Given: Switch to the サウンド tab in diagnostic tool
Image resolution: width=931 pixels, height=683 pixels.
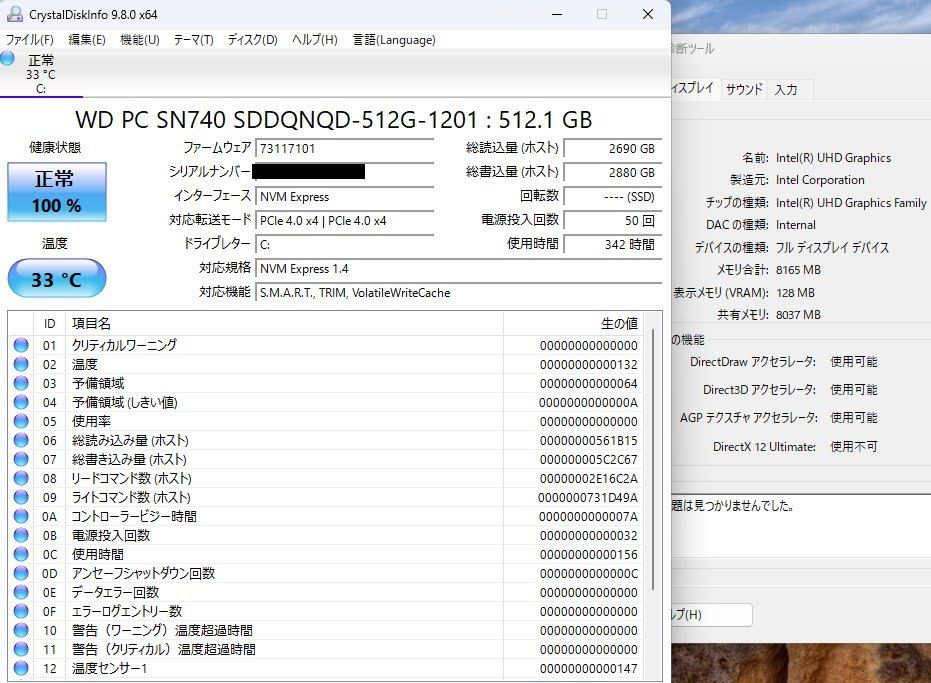Looking at the screenshot, I should 744,90.
